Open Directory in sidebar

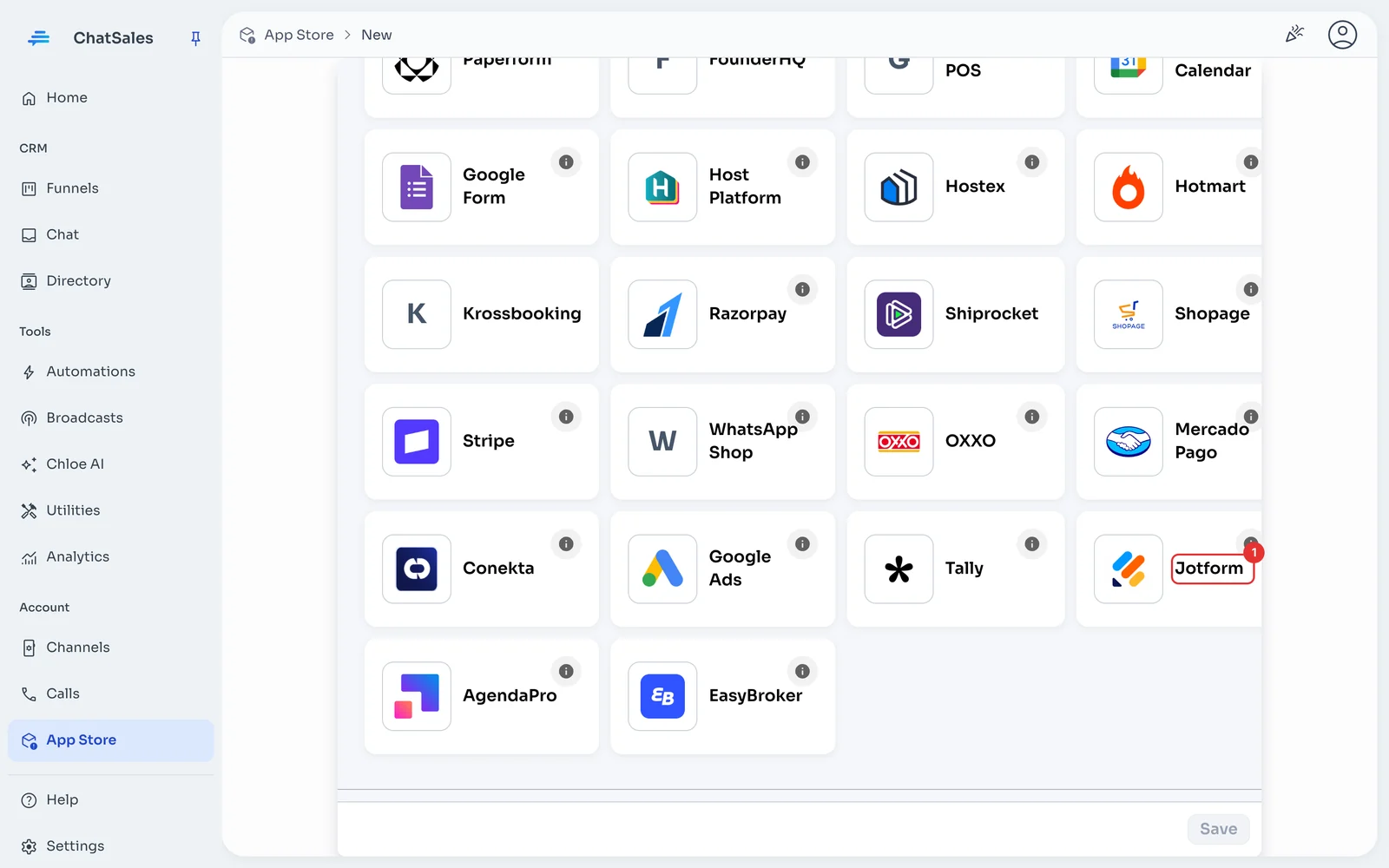(x=110, y=281)
